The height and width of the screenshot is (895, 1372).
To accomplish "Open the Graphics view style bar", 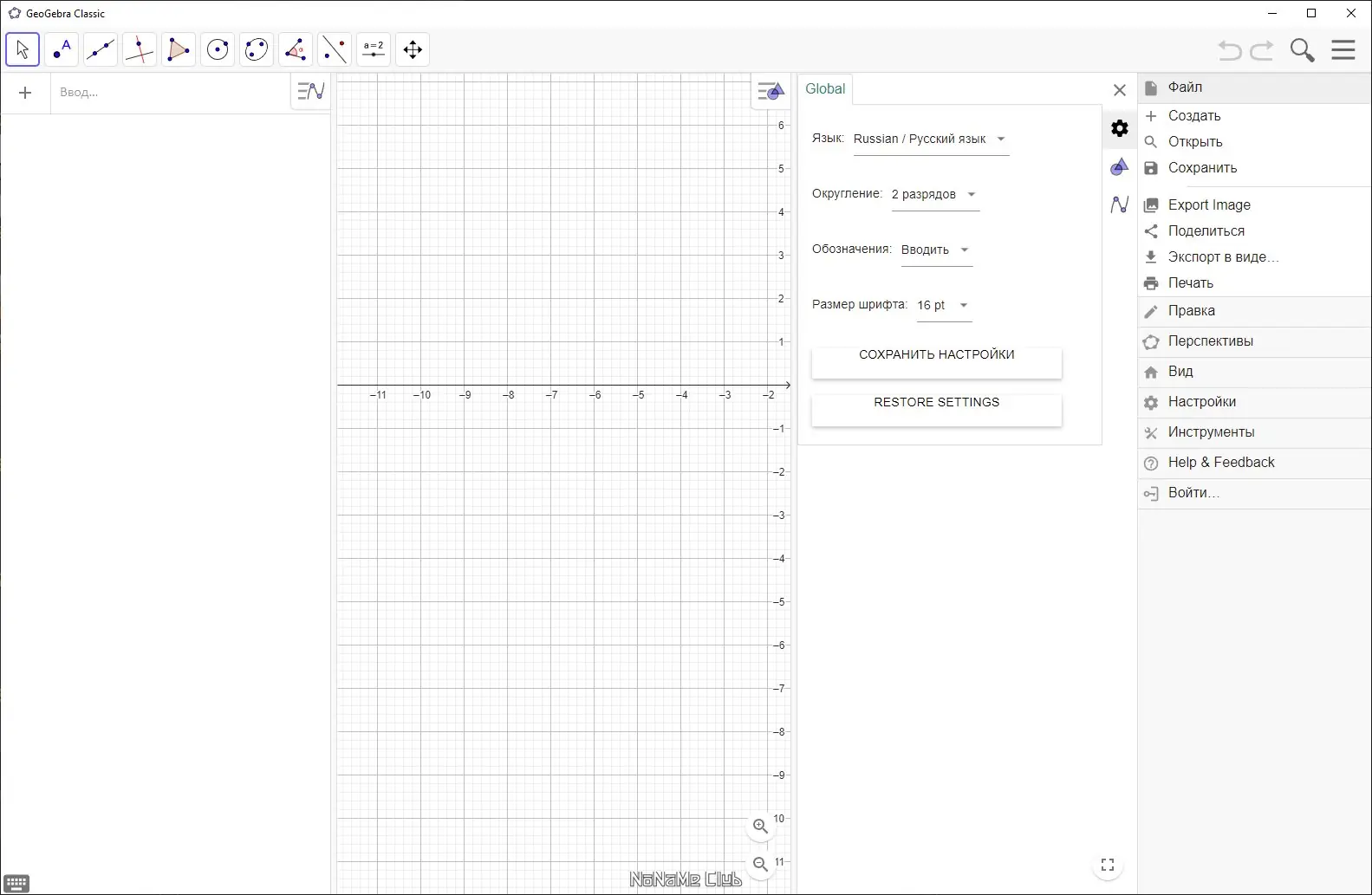I will click(x=771, y=91).
